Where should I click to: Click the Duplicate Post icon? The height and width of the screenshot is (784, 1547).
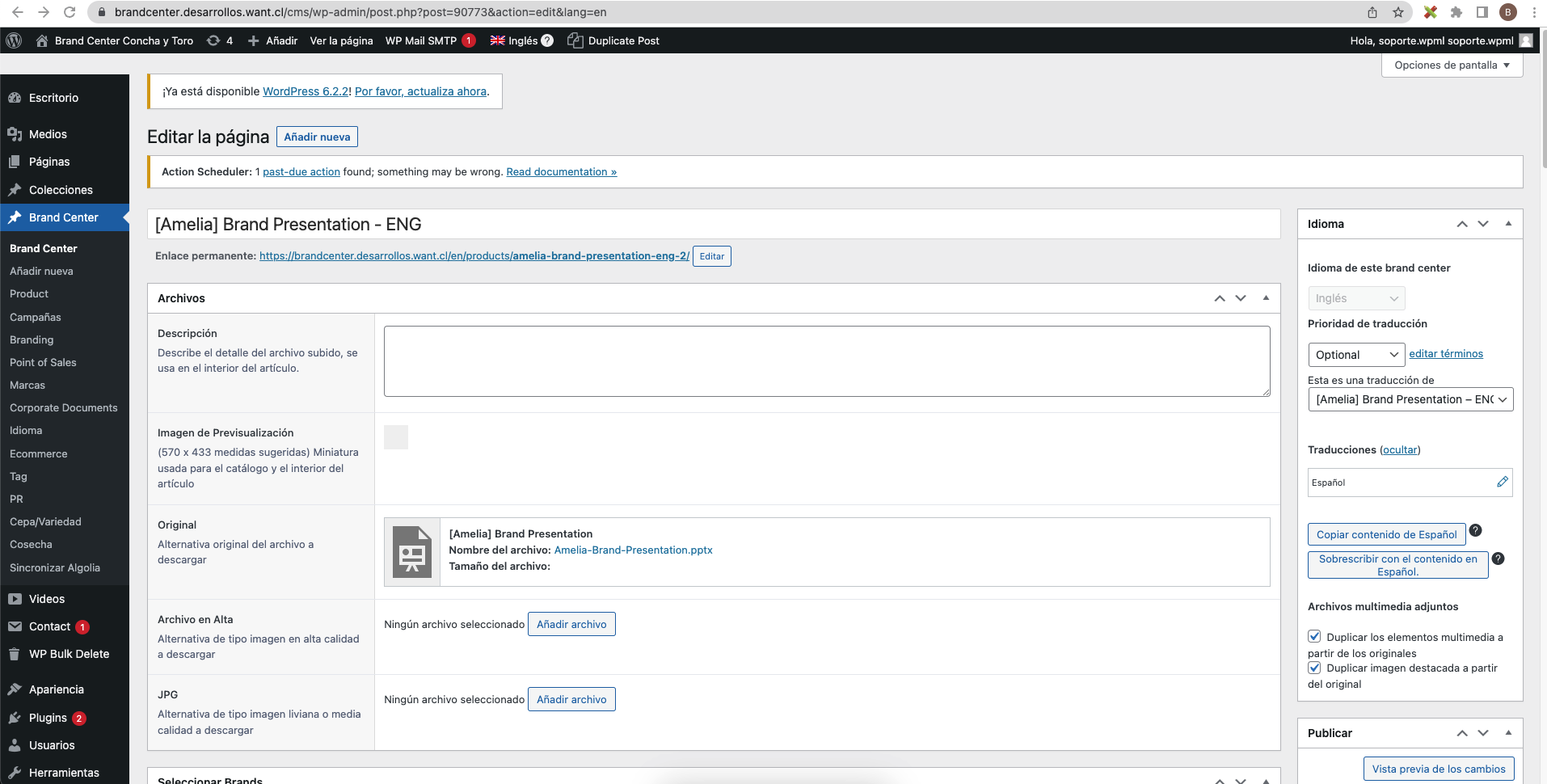(575, 40)
